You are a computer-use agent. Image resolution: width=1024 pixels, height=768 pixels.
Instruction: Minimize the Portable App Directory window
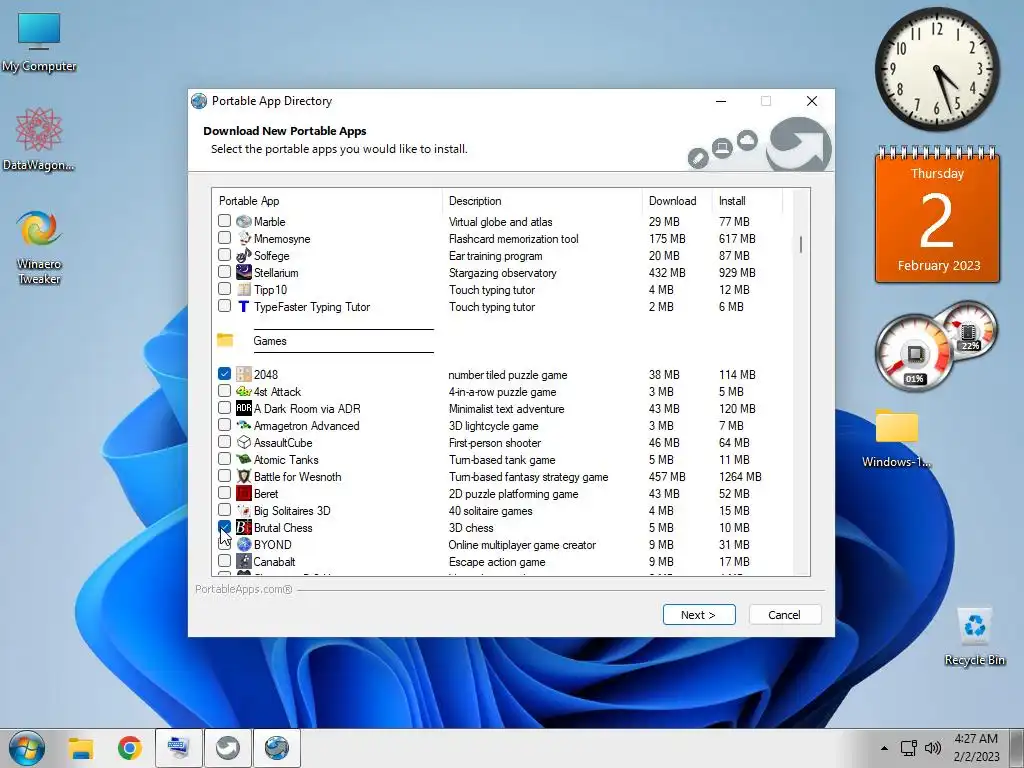[x=721, y=101]
